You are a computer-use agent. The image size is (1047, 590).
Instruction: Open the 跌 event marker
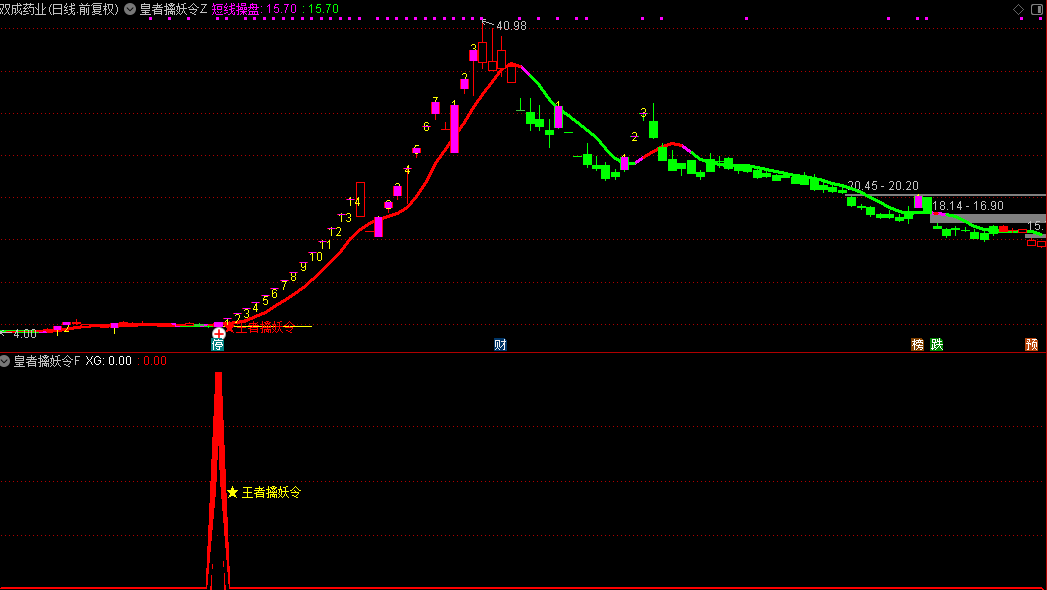937,344
